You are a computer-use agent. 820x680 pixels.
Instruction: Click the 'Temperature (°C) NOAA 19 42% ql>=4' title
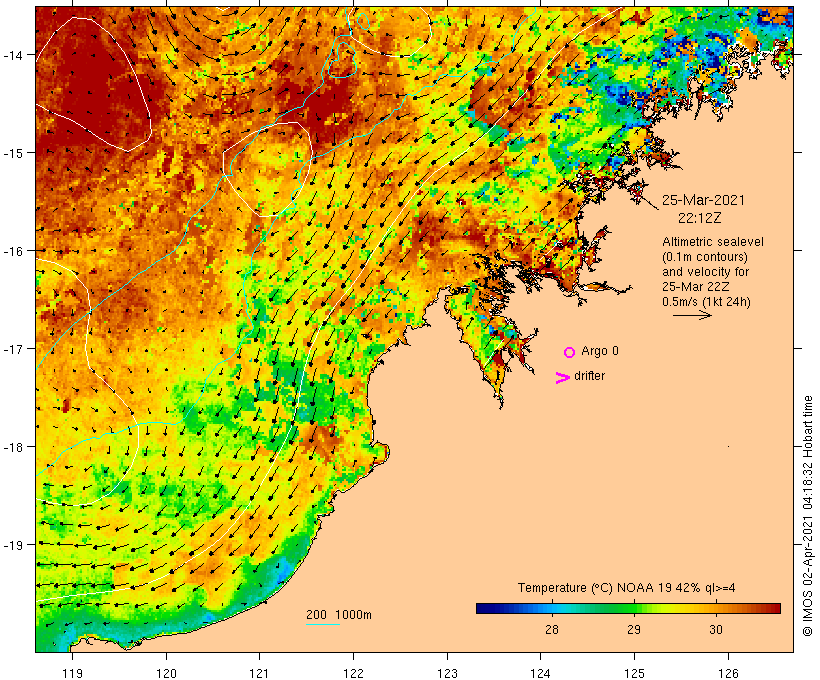[627, 588]
